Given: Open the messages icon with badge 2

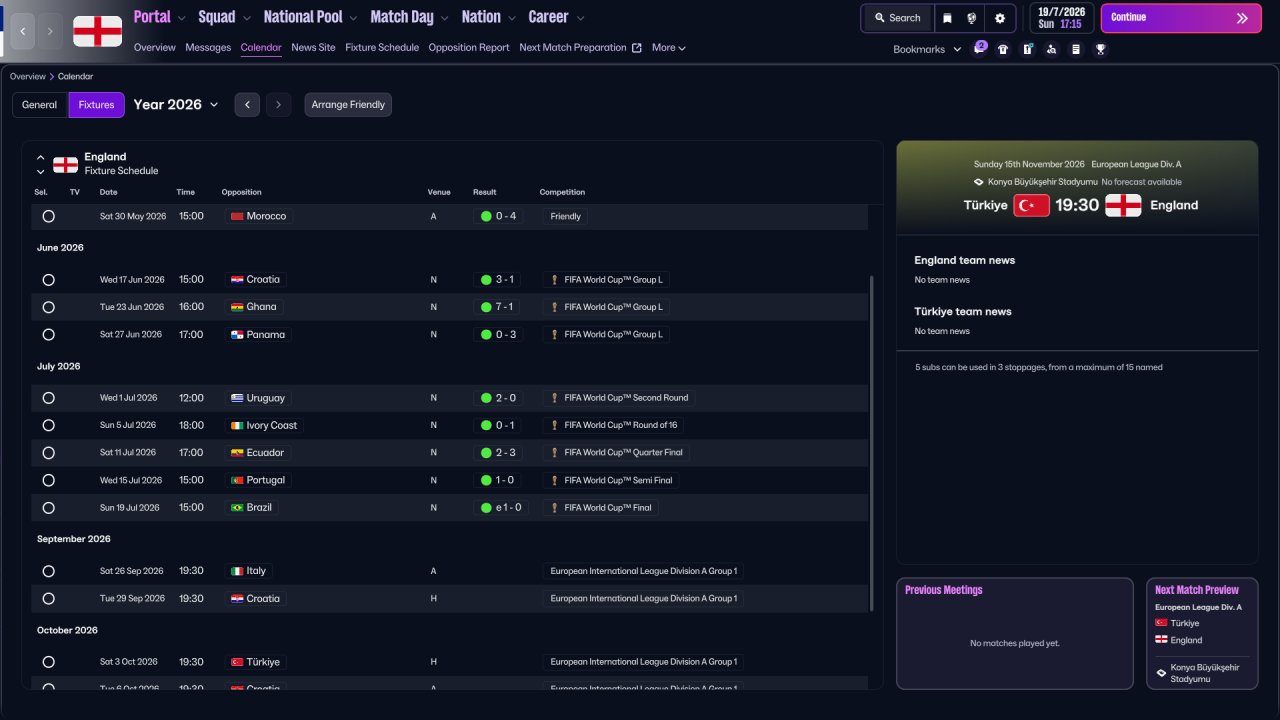Looking at the screenshot, I should click(979, 48).
